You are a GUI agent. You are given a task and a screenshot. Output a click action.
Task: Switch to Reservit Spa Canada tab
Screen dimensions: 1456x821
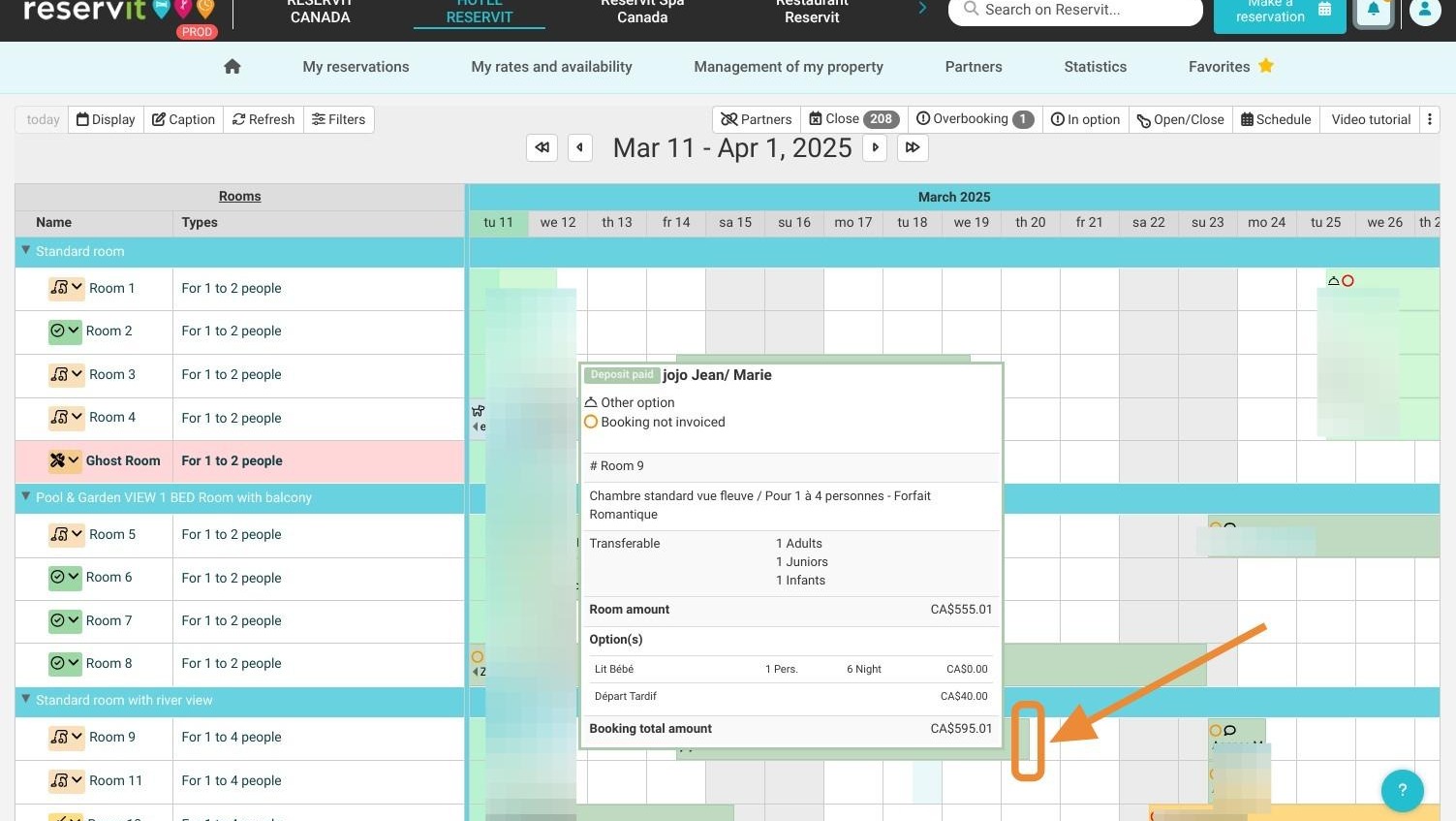pyautogui.click(x=642, y=12)
